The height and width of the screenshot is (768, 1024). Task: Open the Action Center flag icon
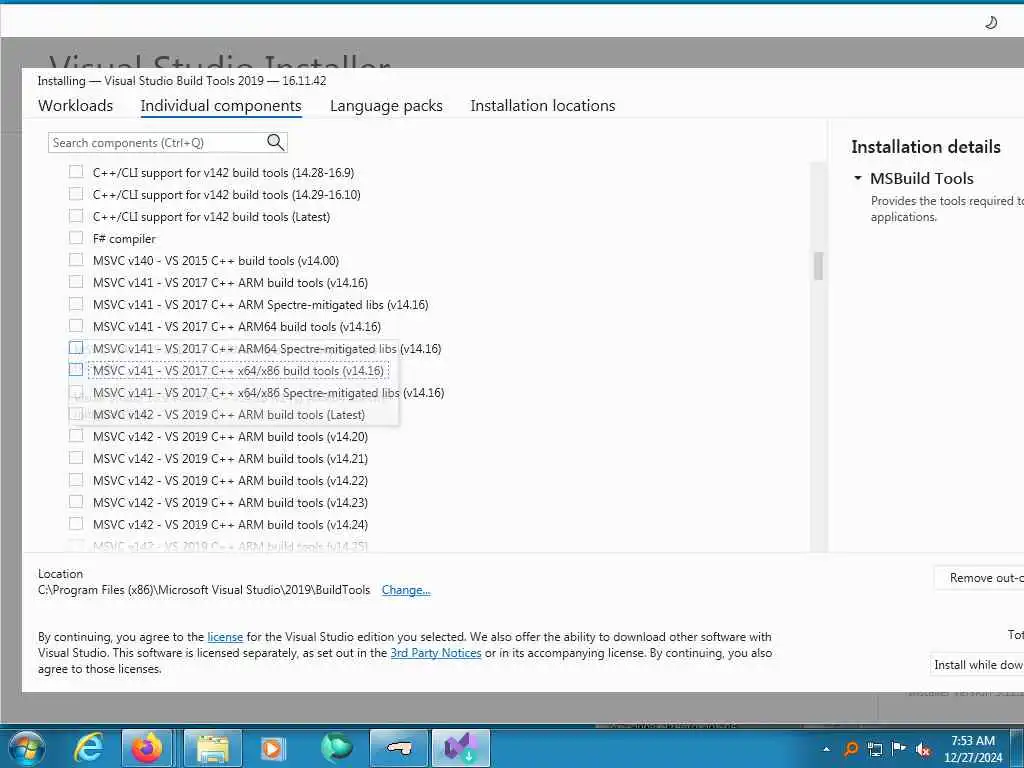tap(899, 748)
